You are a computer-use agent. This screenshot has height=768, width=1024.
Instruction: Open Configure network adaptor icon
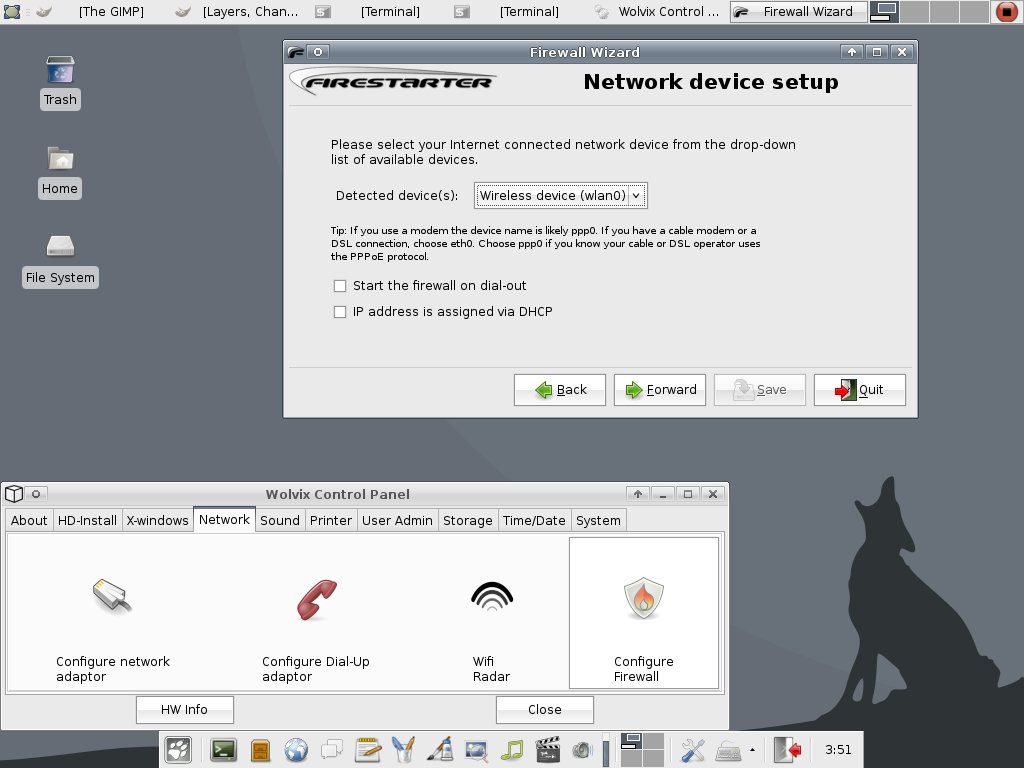coord(112,596)
